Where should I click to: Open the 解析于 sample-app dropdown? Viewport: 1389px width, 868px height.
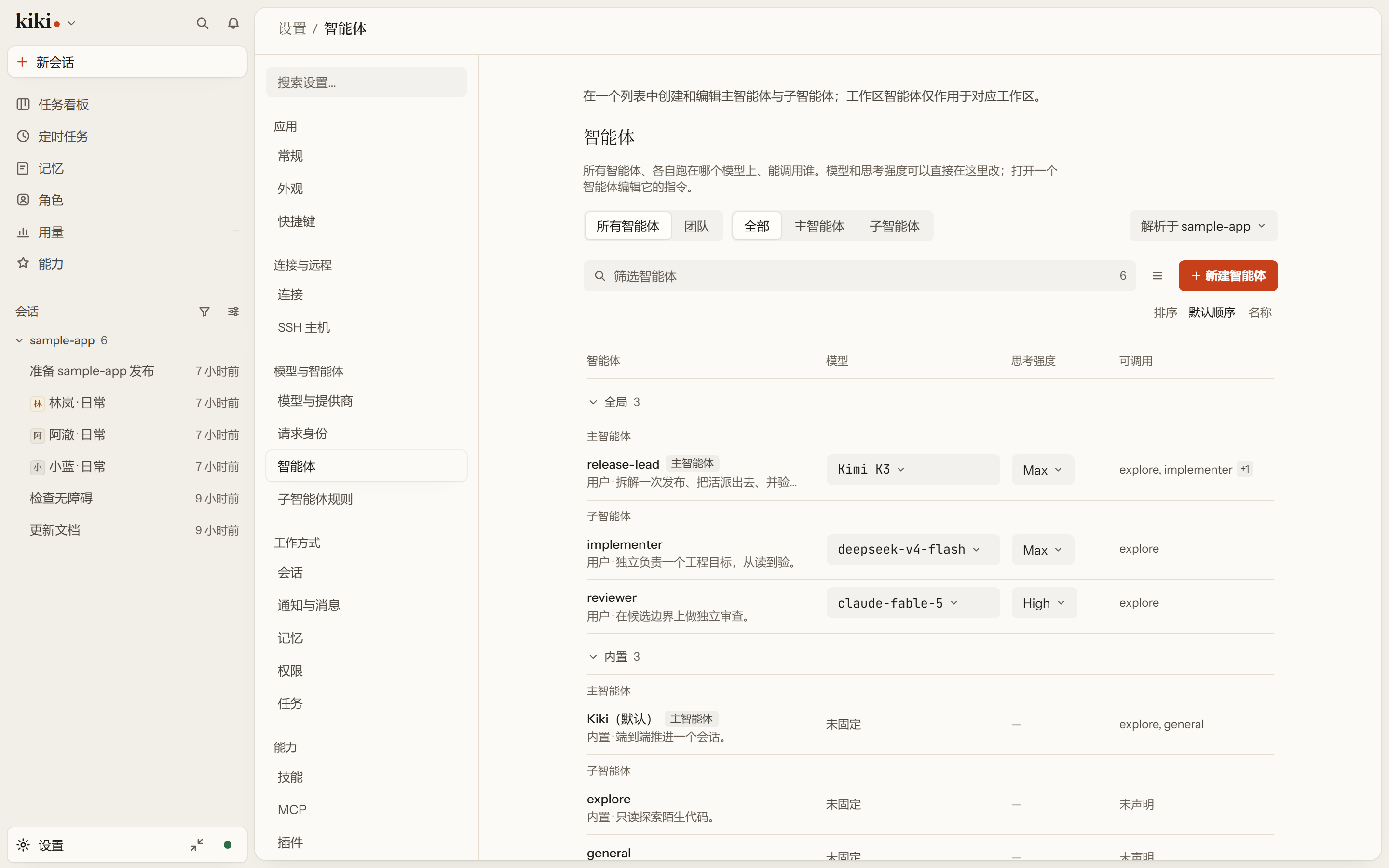tap(1203, 226)
